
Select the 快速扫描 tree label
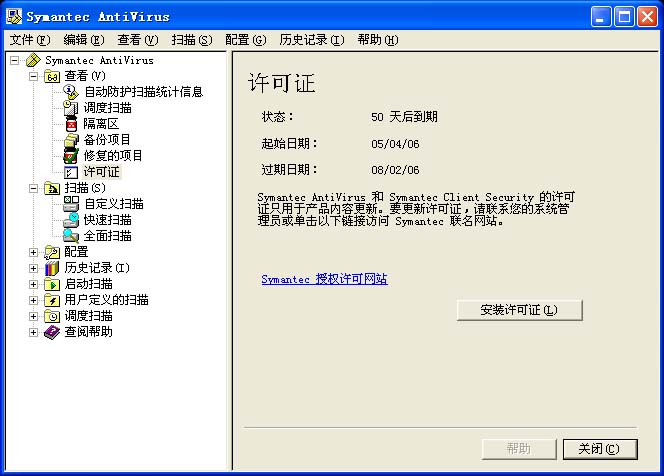pos(108,220)
